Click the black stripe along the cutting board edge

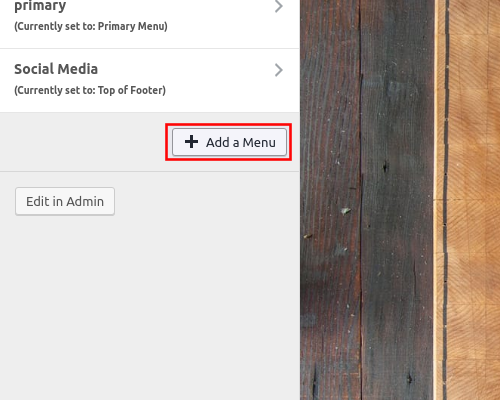pyautogui.click(x=446, y=200)
